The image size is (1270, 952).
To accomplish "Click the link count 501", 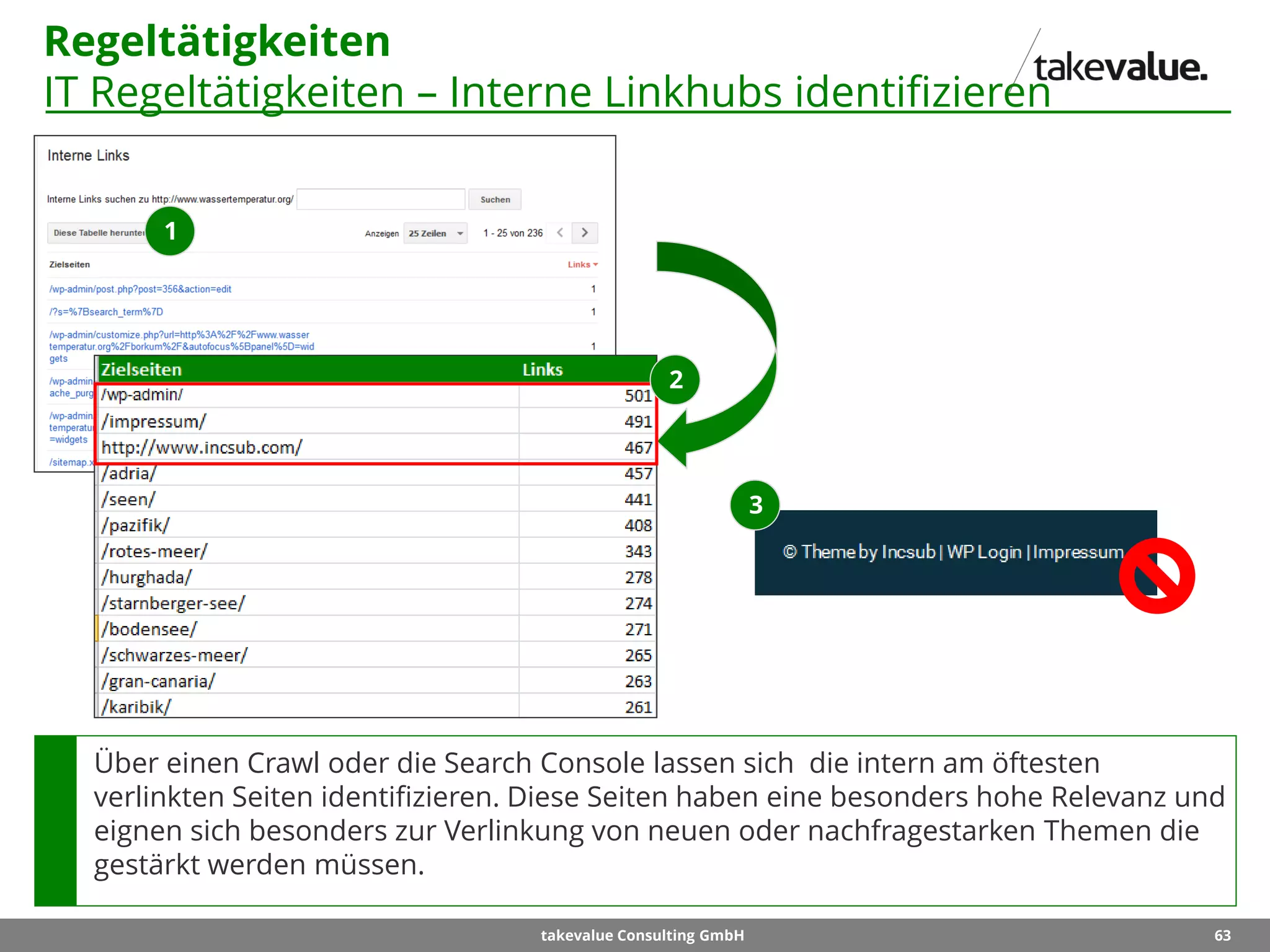I will pos(638,396).
